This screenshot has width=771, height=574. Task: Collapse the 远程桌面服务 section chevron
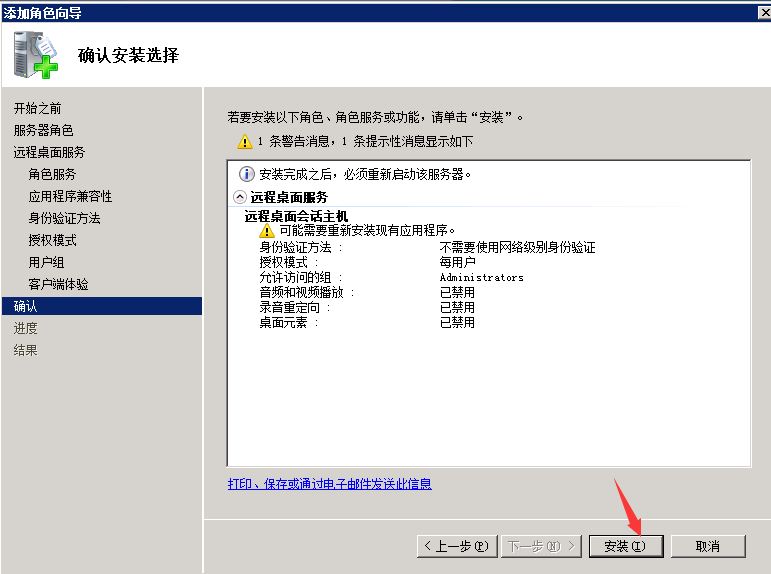click(x=240, y=198)
